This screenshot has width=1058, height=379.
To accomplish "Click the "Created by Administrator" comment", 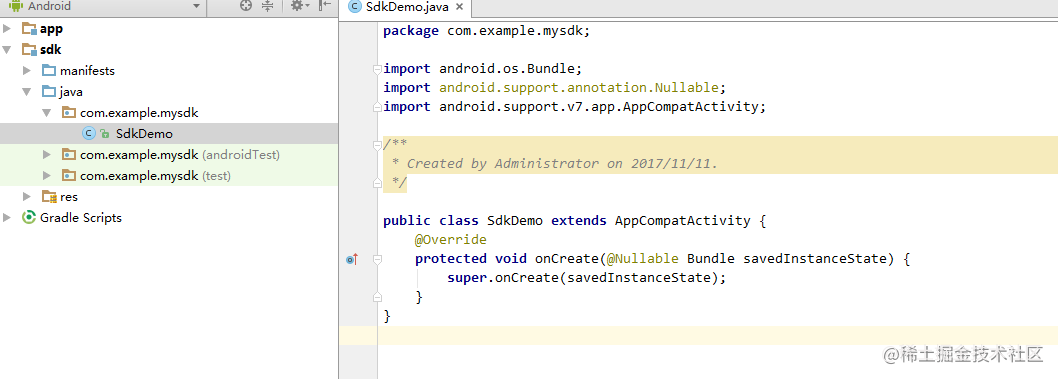I will (x=563, y=164).
